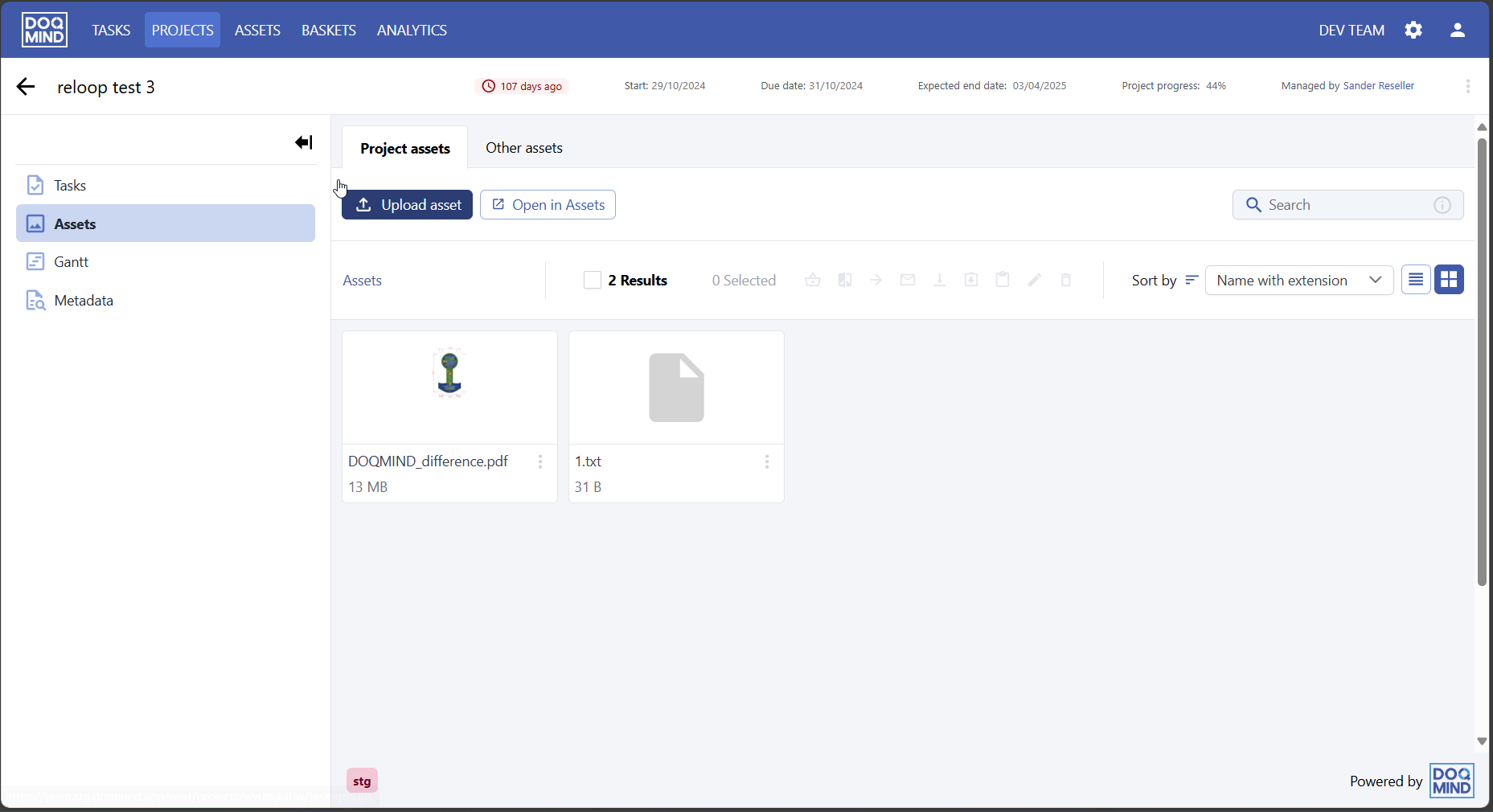Screen dimensions: 1493x812
Task: Click the back arrow beside reloop test 3
Action: 26,87
